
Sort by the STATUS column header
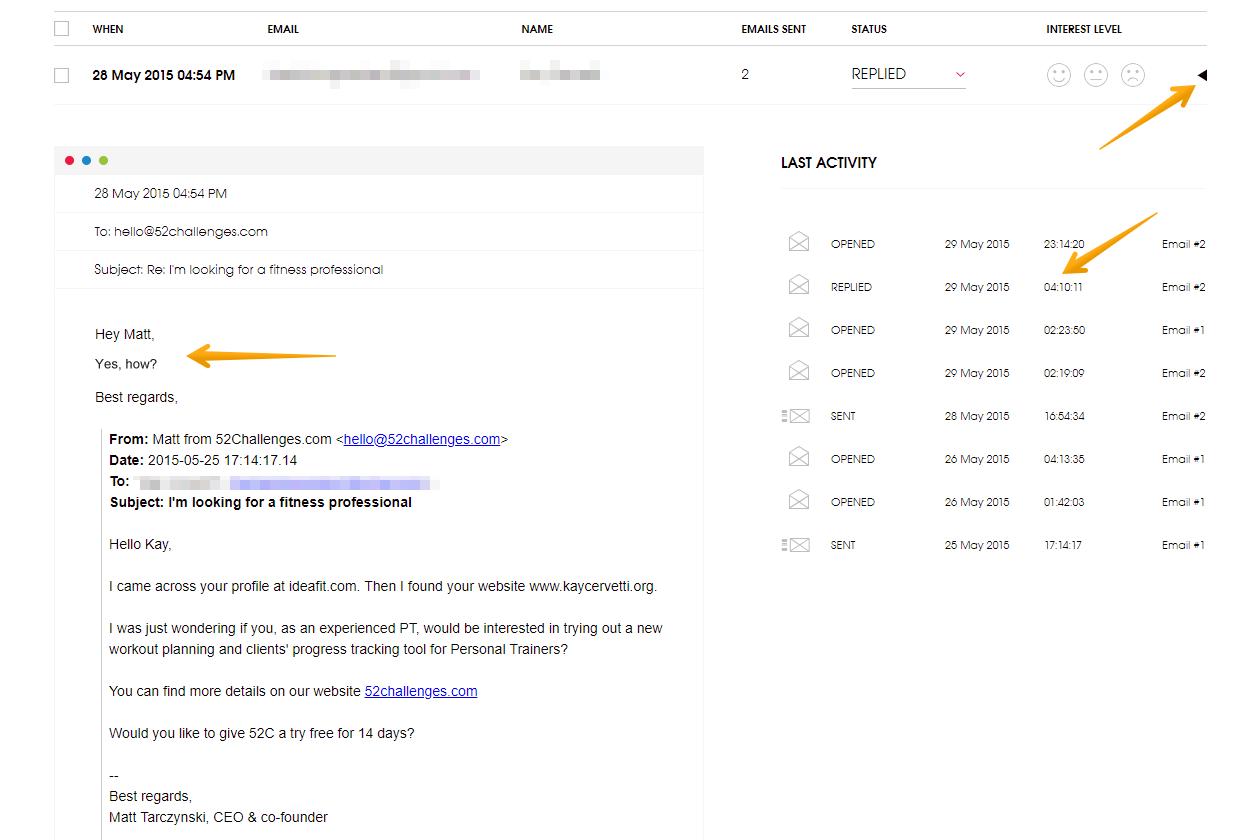pyautogui.click(x=869, y=29)
